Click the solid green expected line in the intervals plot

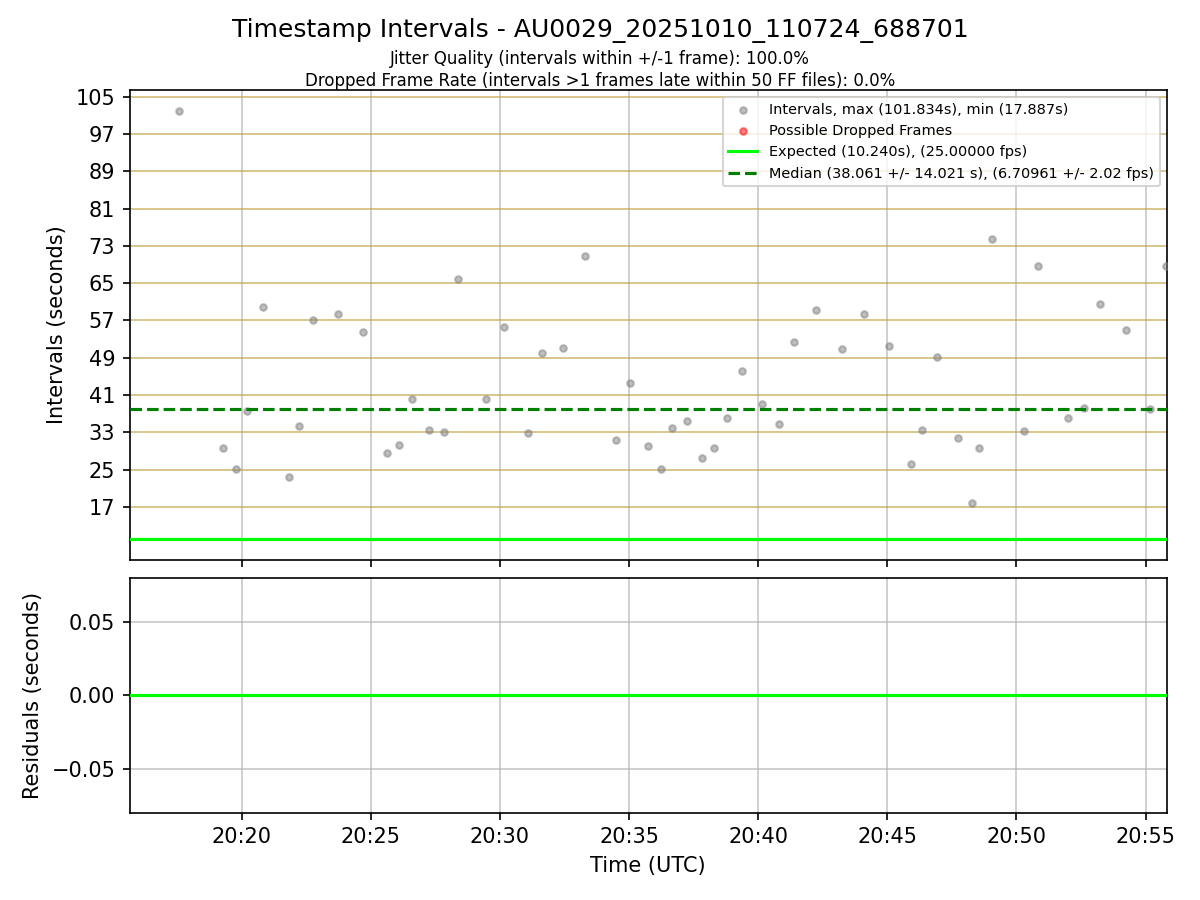coord(648,539)
